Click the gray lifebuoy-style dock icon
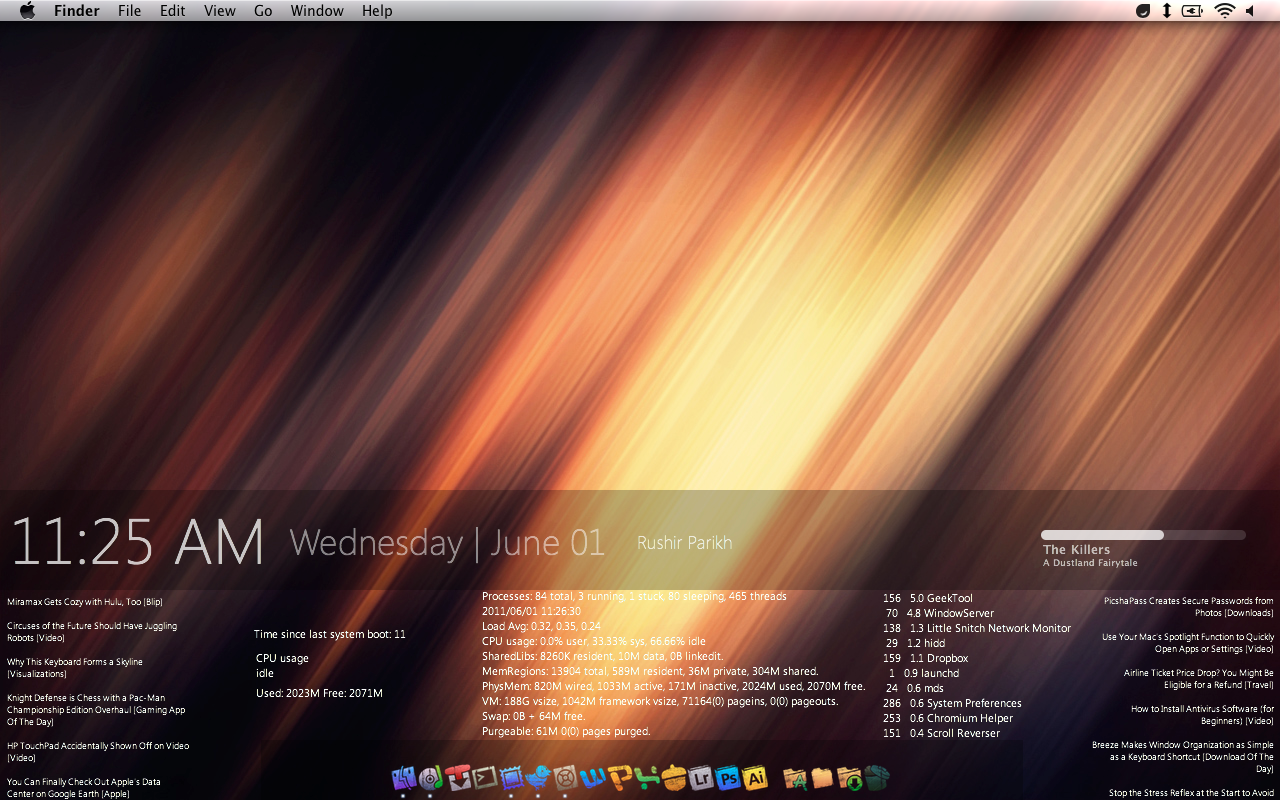 tap(566, 777)
